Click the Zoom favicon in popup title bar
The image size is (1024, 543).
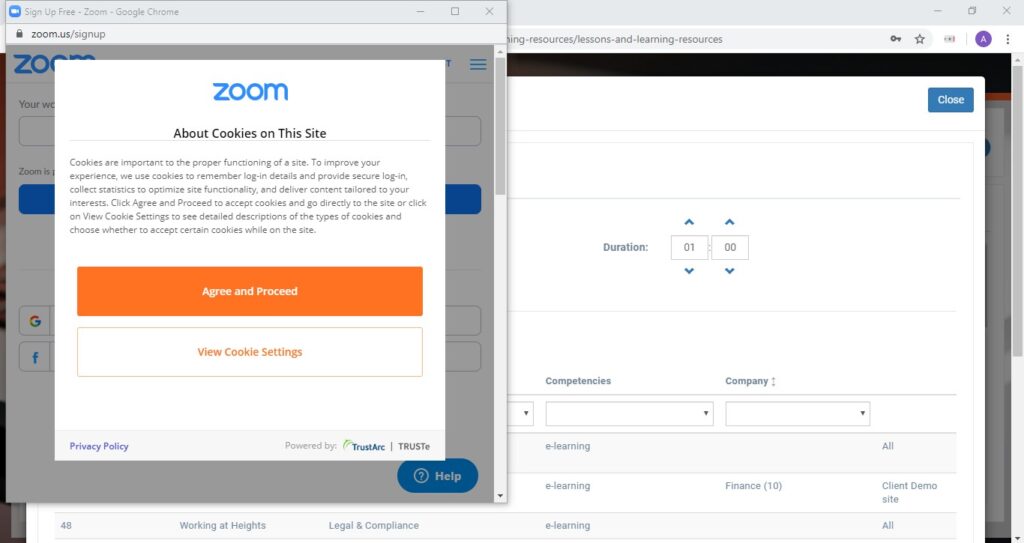14,11
